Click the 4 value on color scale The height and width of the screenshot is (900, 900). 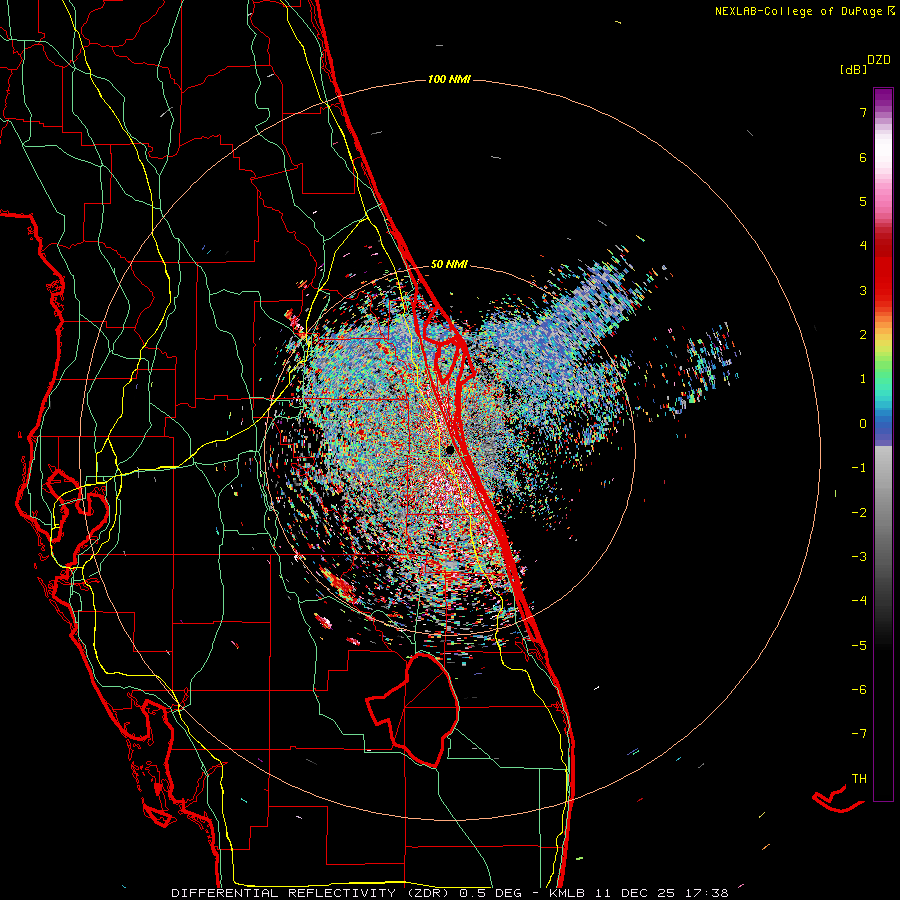pos(863,246)
